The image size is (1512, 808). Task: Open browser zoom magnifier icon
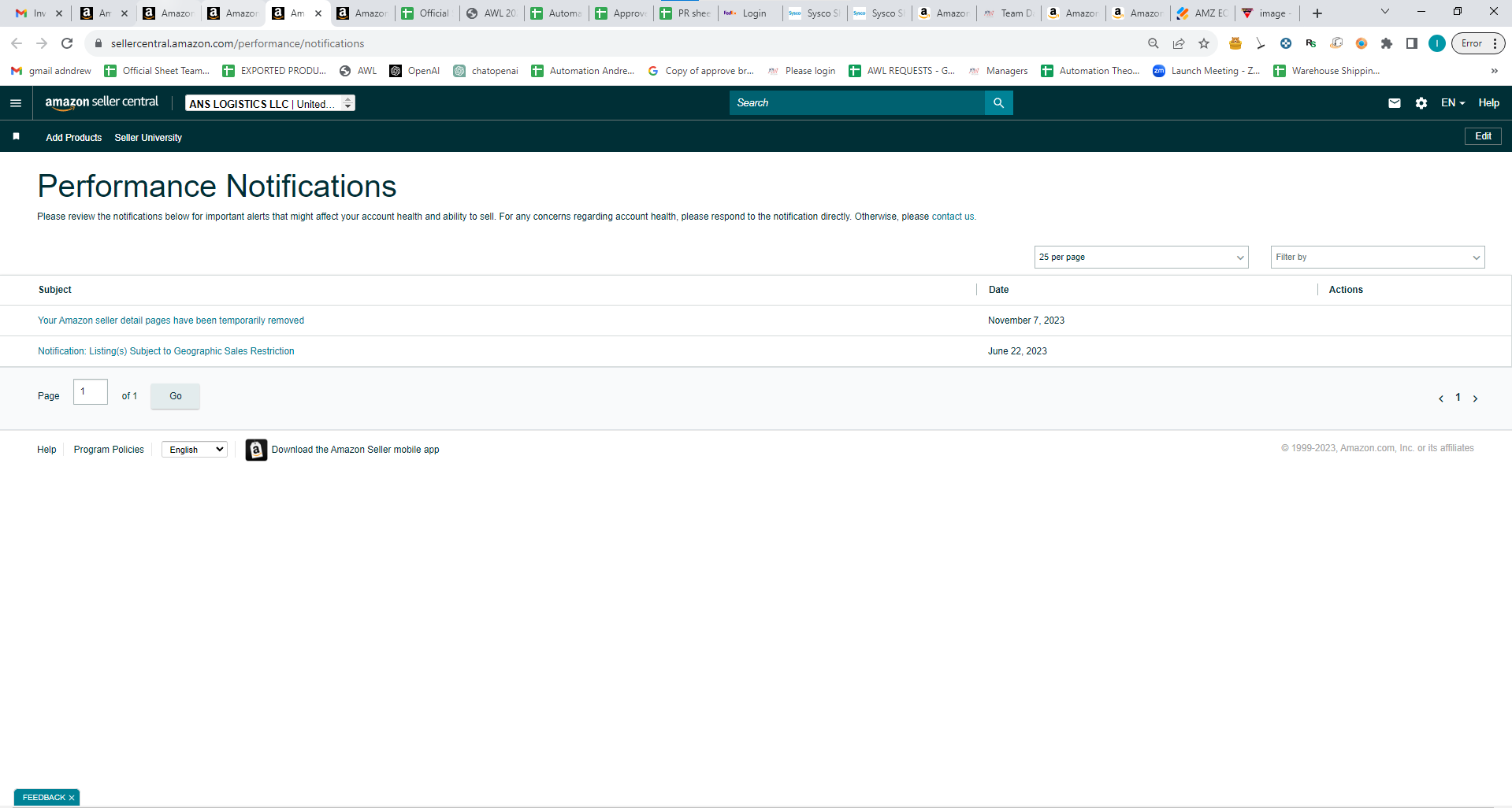click(1154, 43)
